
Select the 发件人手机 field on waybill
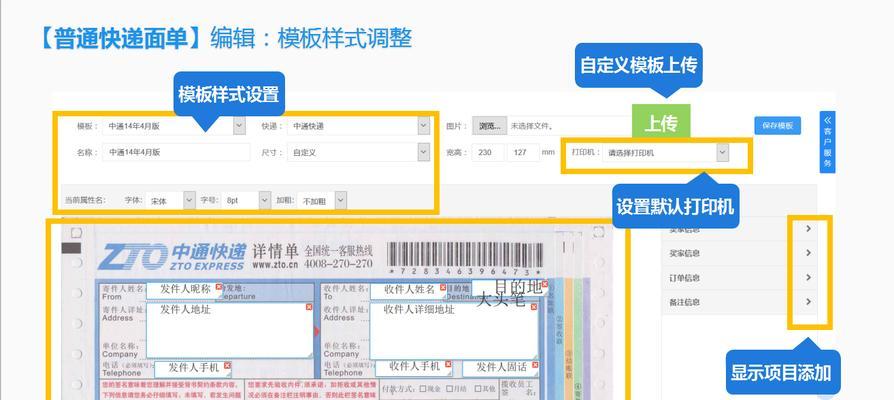click(x=193, y=369)
